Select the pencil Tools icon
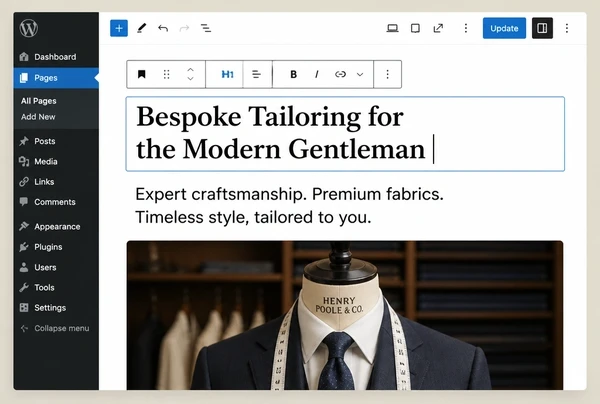 (142, 28)
